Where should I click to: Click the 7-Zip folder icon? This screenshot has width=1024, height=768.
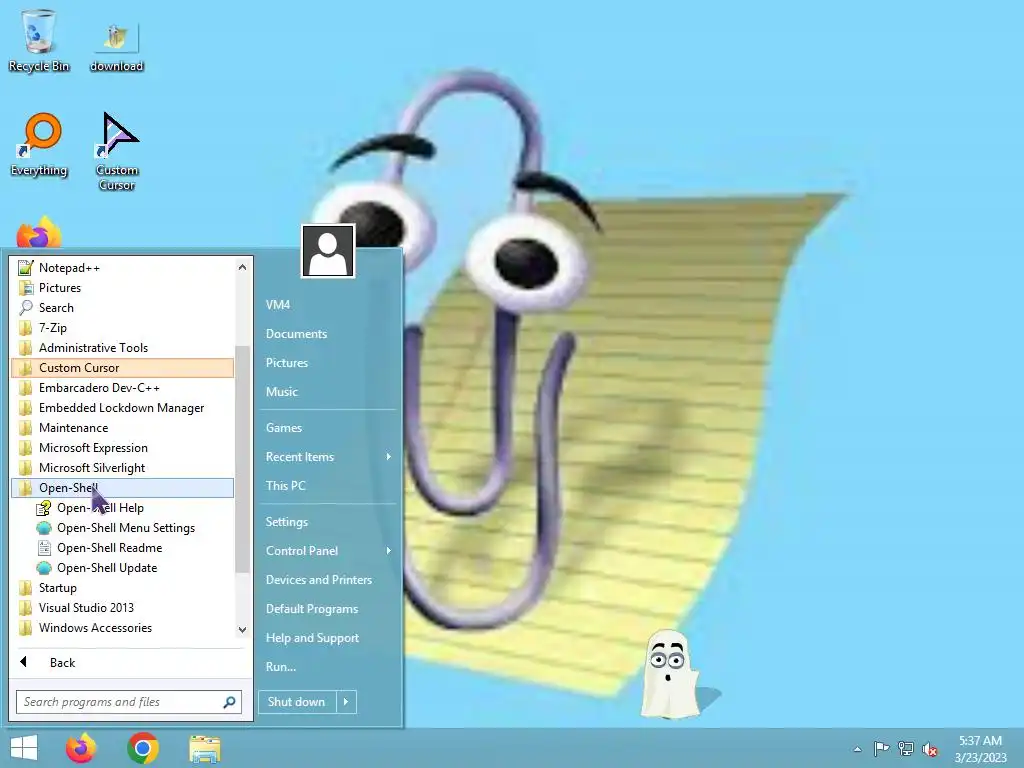(25, 328)
